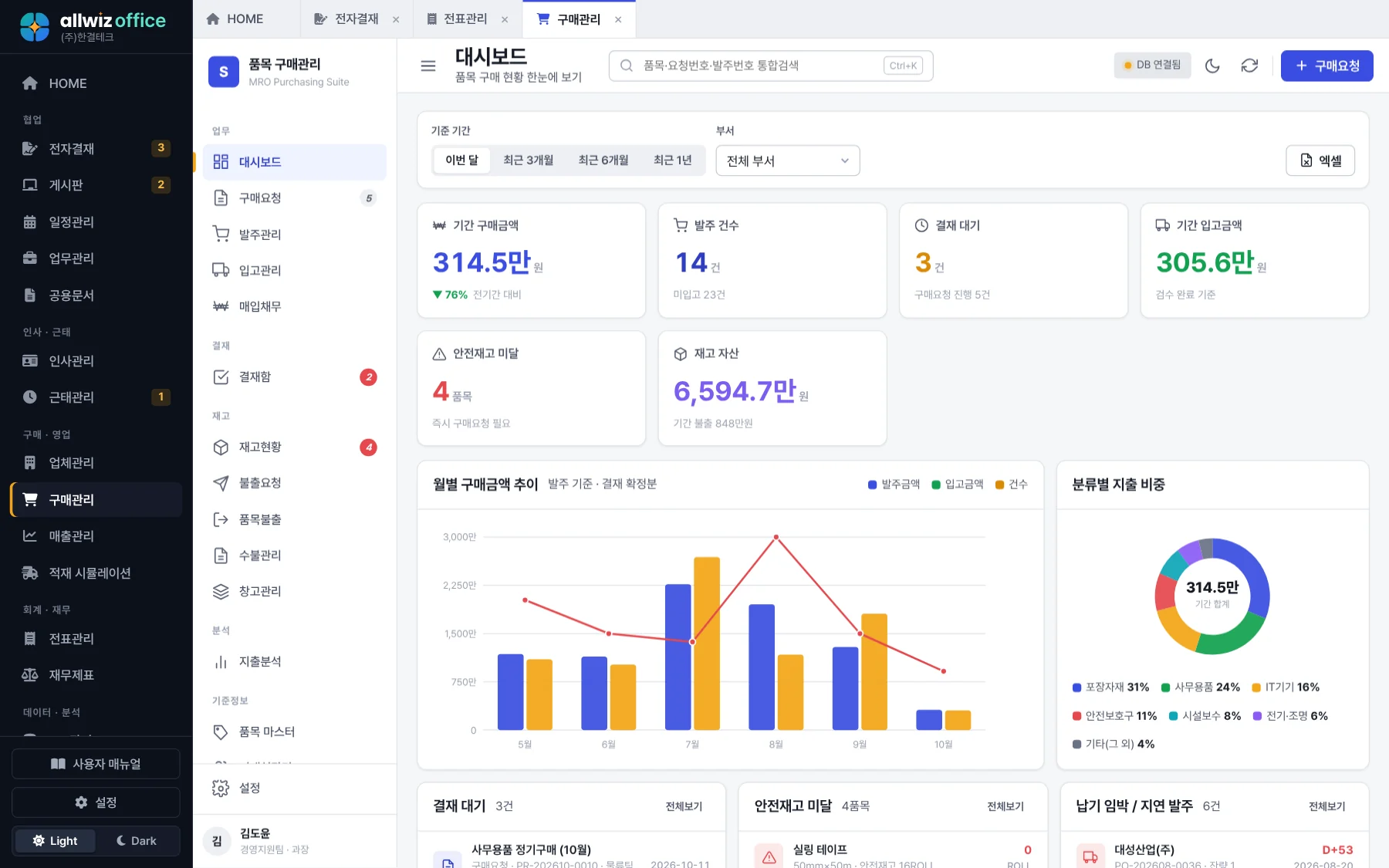Open 대시보드 in purchasing menu
The height and width of the screenshot is (868, 1389).
[294, 162]
